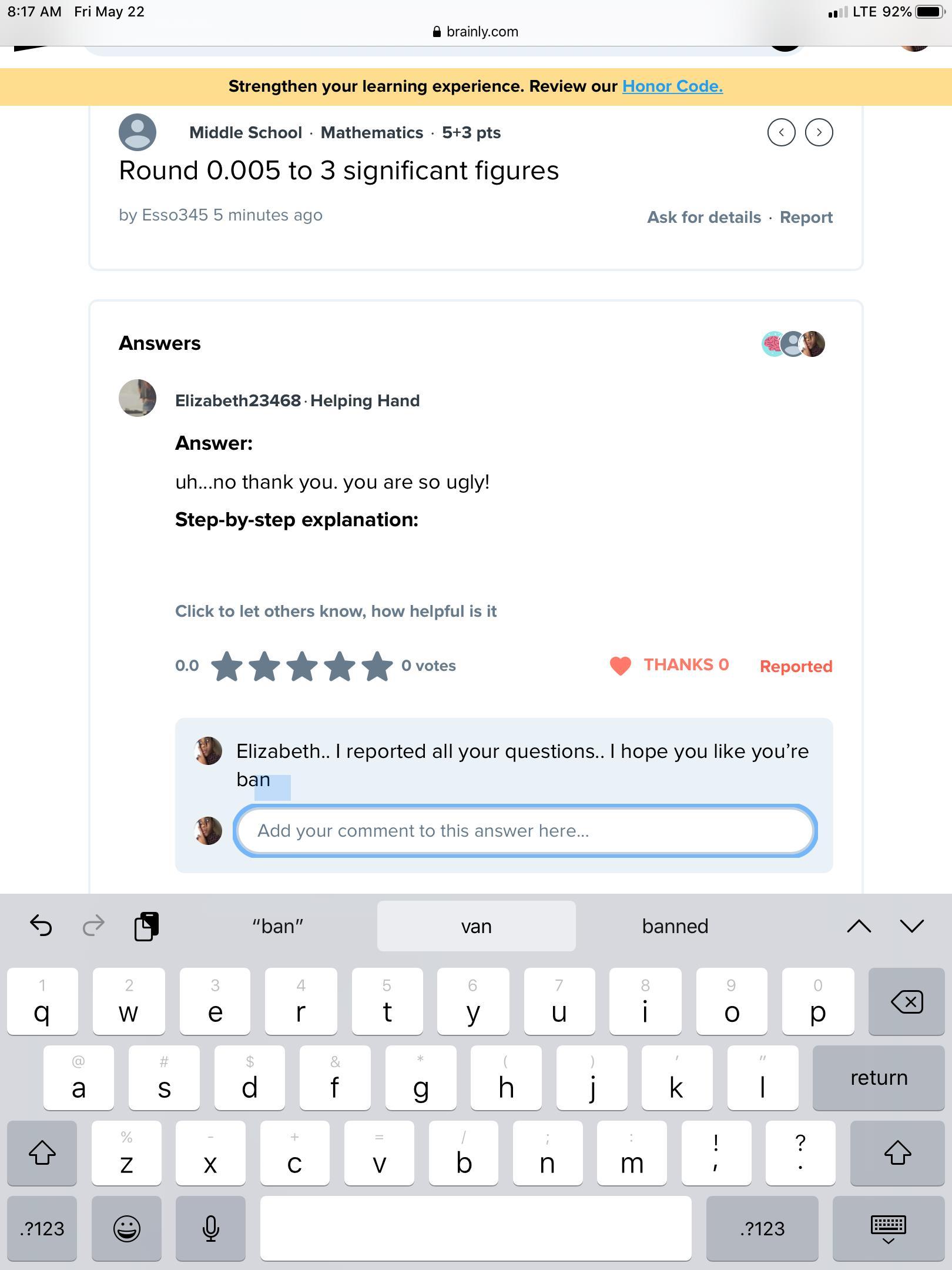Viewport: 952px width, 1270px height.
Task: Open the Honor Code link
Action: tap(672, 86)
